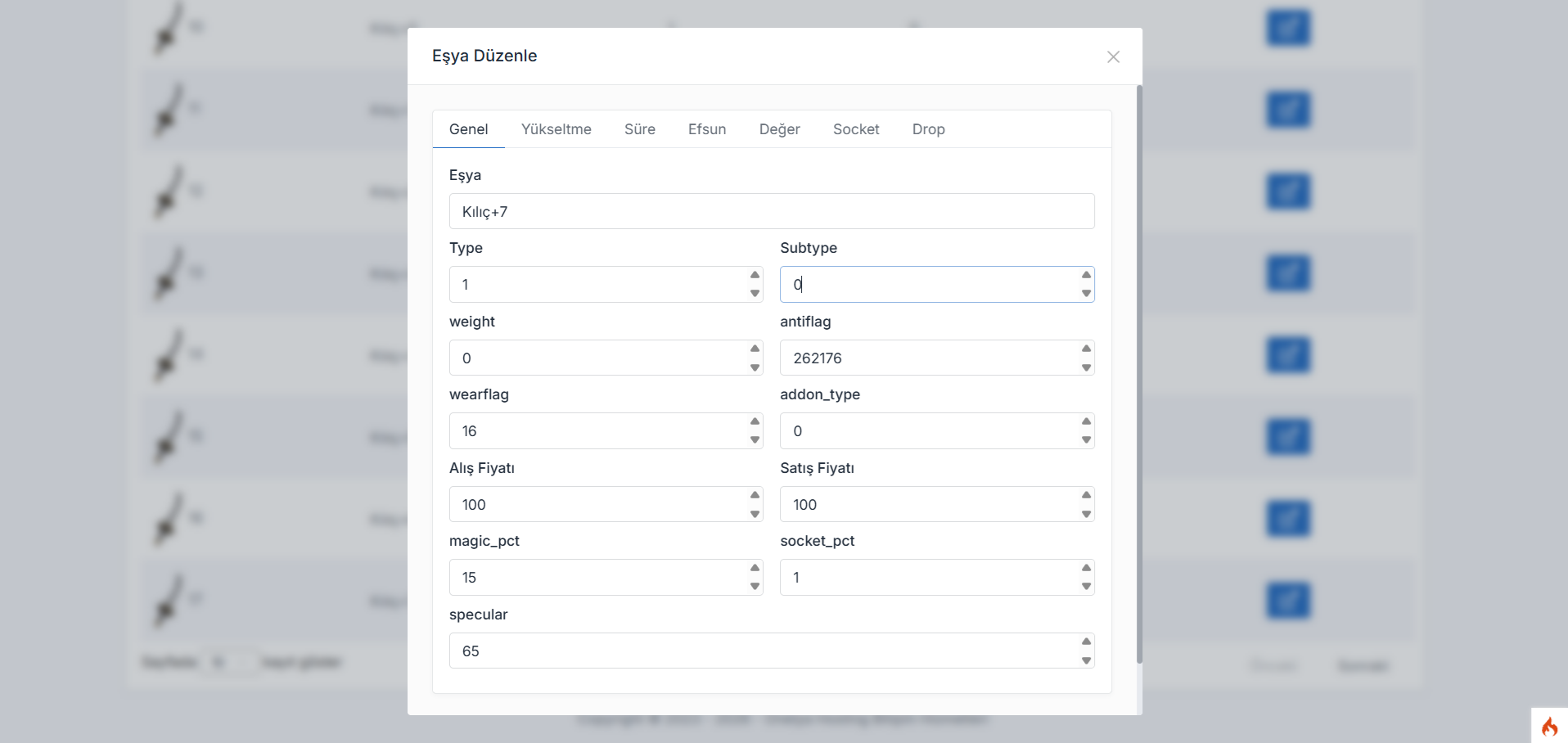Screen dimensions: 1568x743
Task: Open the Socket tab
Action: coord(856,129)
